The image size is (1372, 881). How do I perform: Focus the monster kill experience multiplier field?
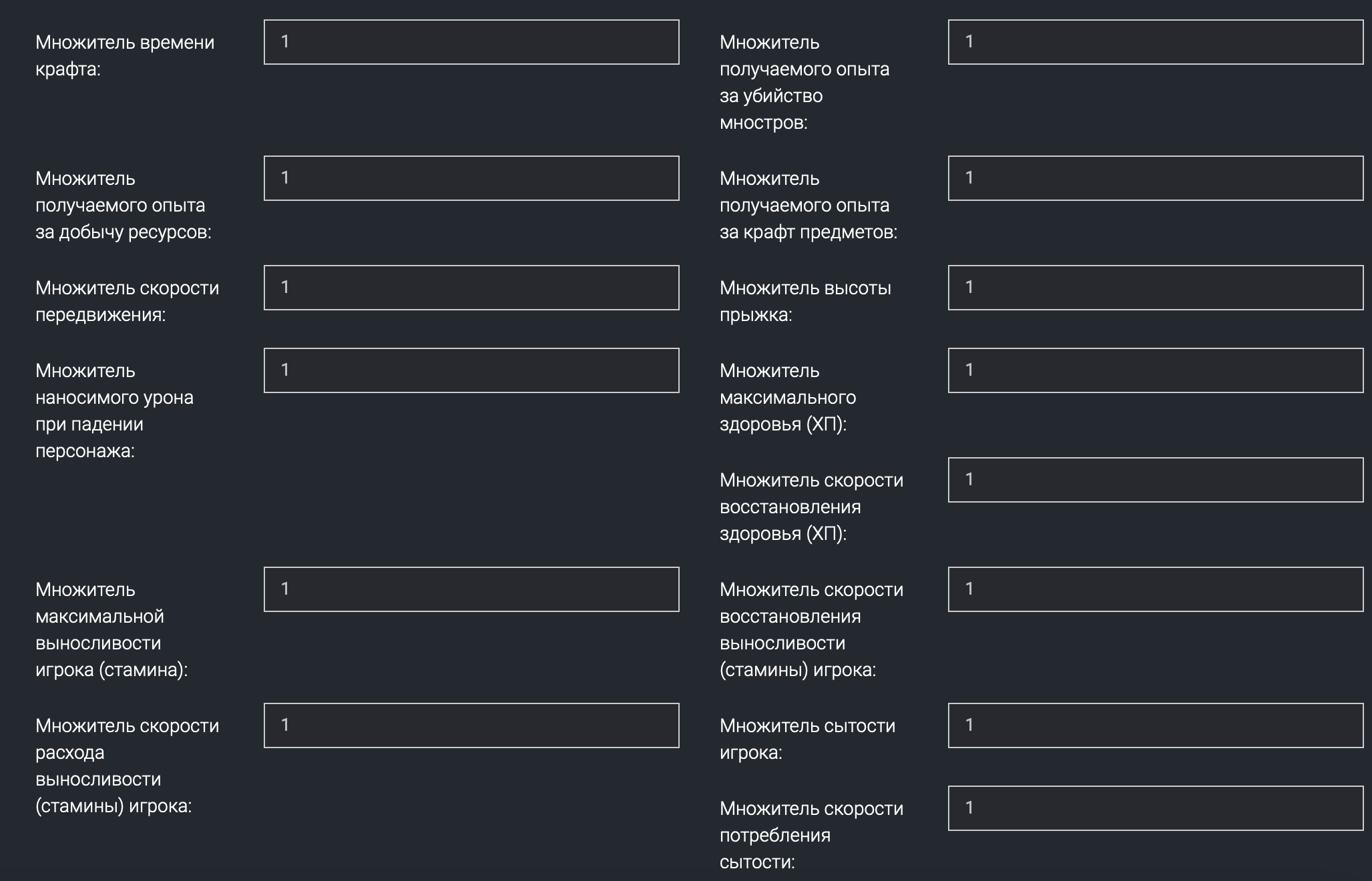[1155, 42]
